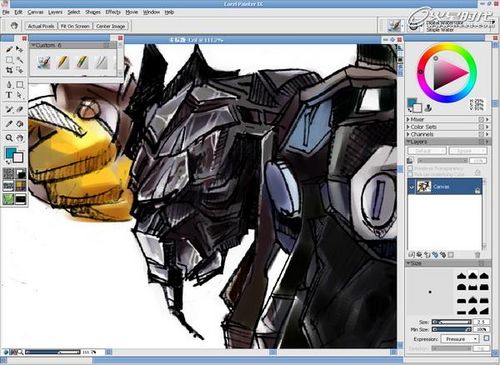
Task: Pick the green pencil in Custom palette
Action: coord(82,63)
